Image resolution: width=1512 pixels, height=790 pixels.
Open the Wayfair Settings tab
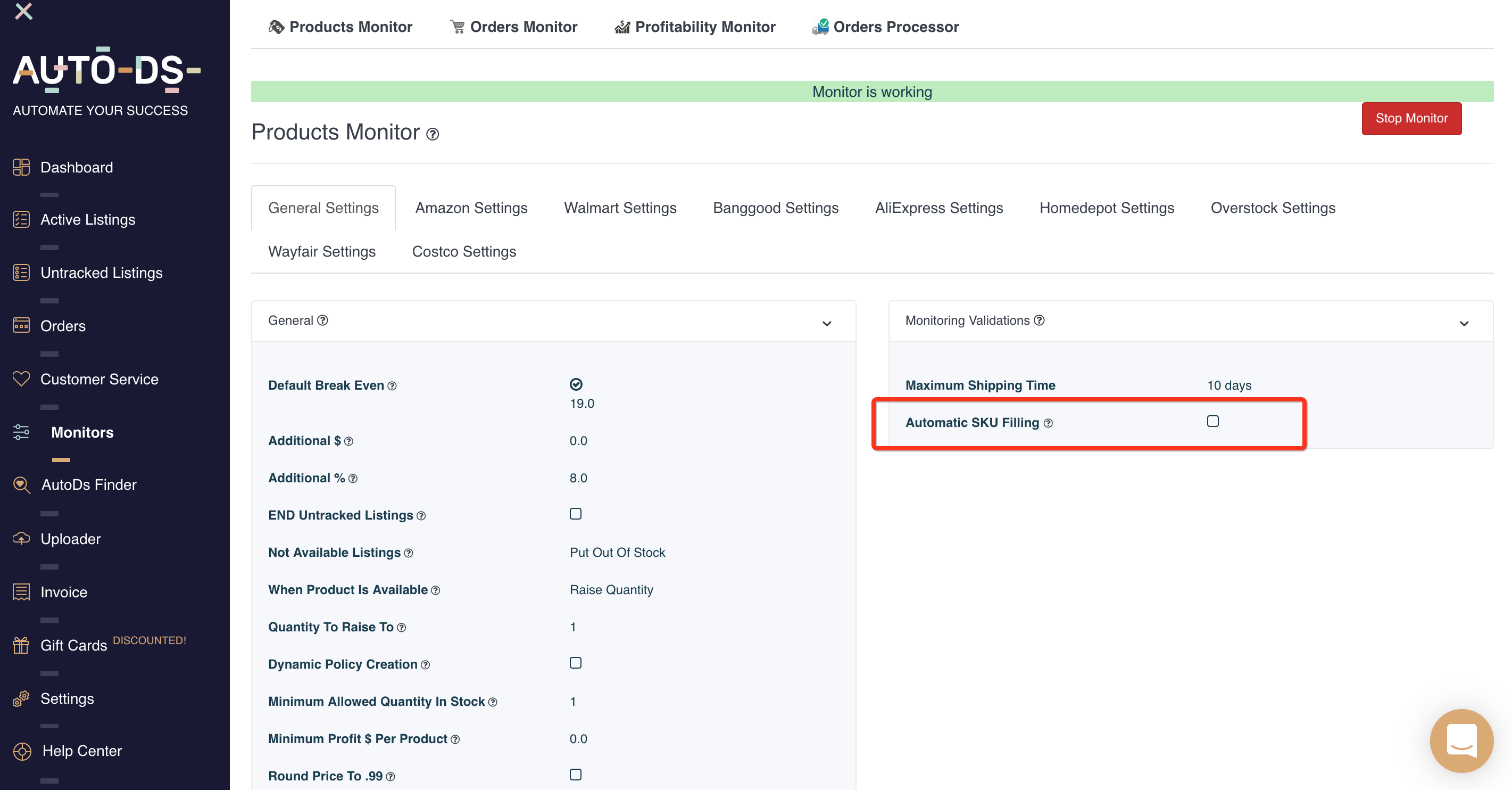pos(322,251)
